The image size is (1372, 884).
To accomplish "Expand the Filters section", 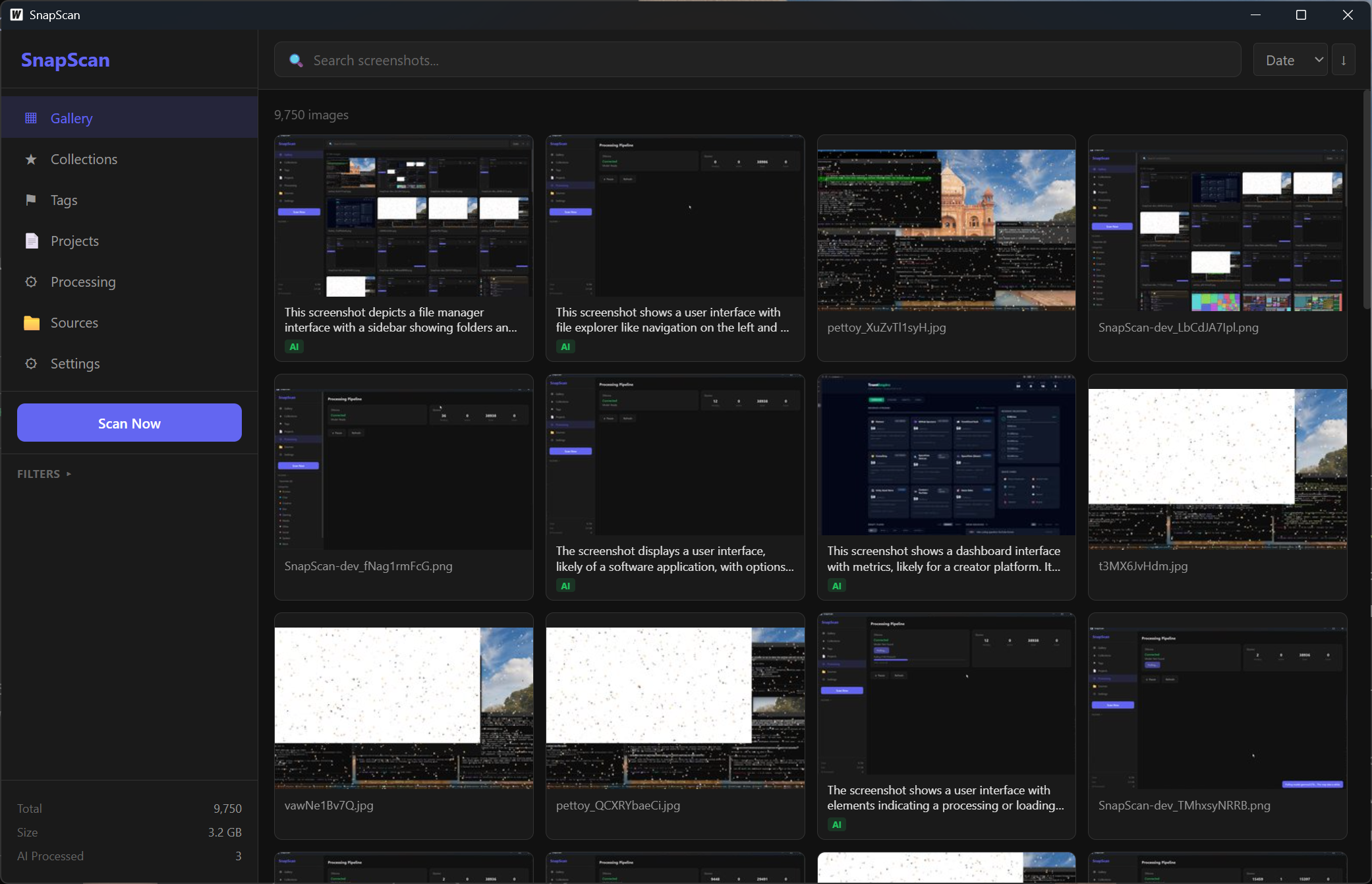I will [x=43, y=473].
